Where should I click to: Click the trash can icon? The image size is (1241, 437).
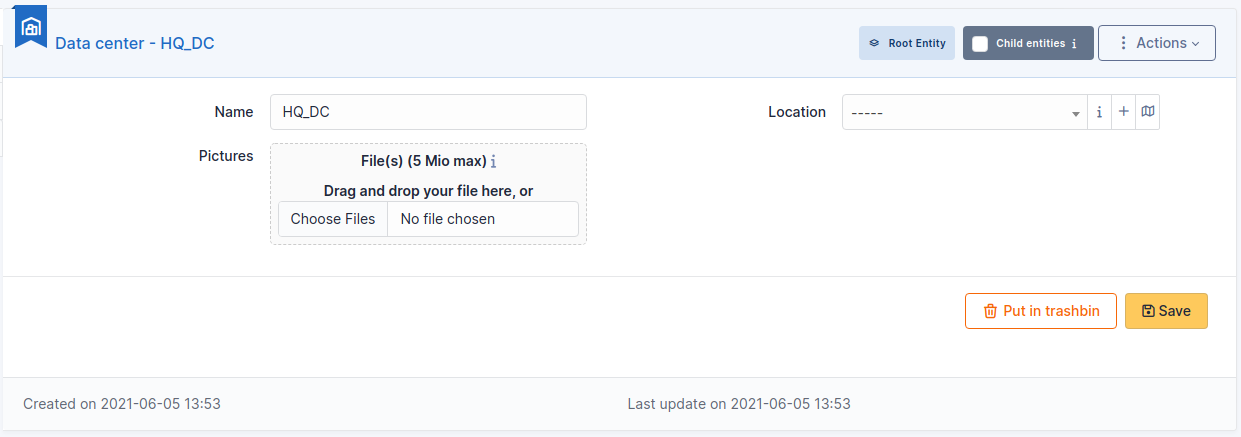990,311
